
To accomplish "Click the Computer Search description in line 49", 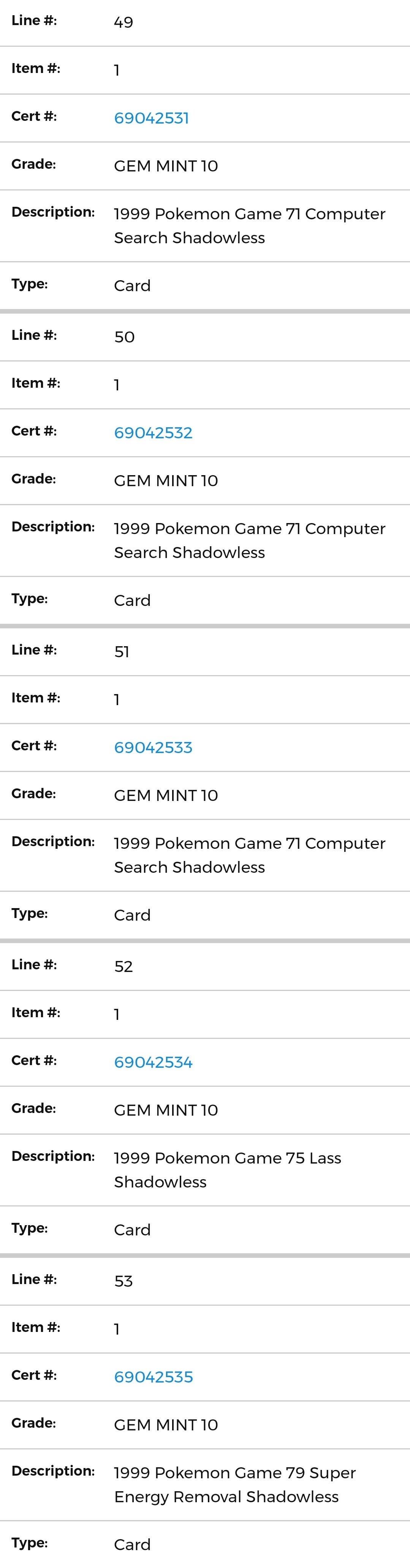I will pyautogui.click(x=249, y=226).
